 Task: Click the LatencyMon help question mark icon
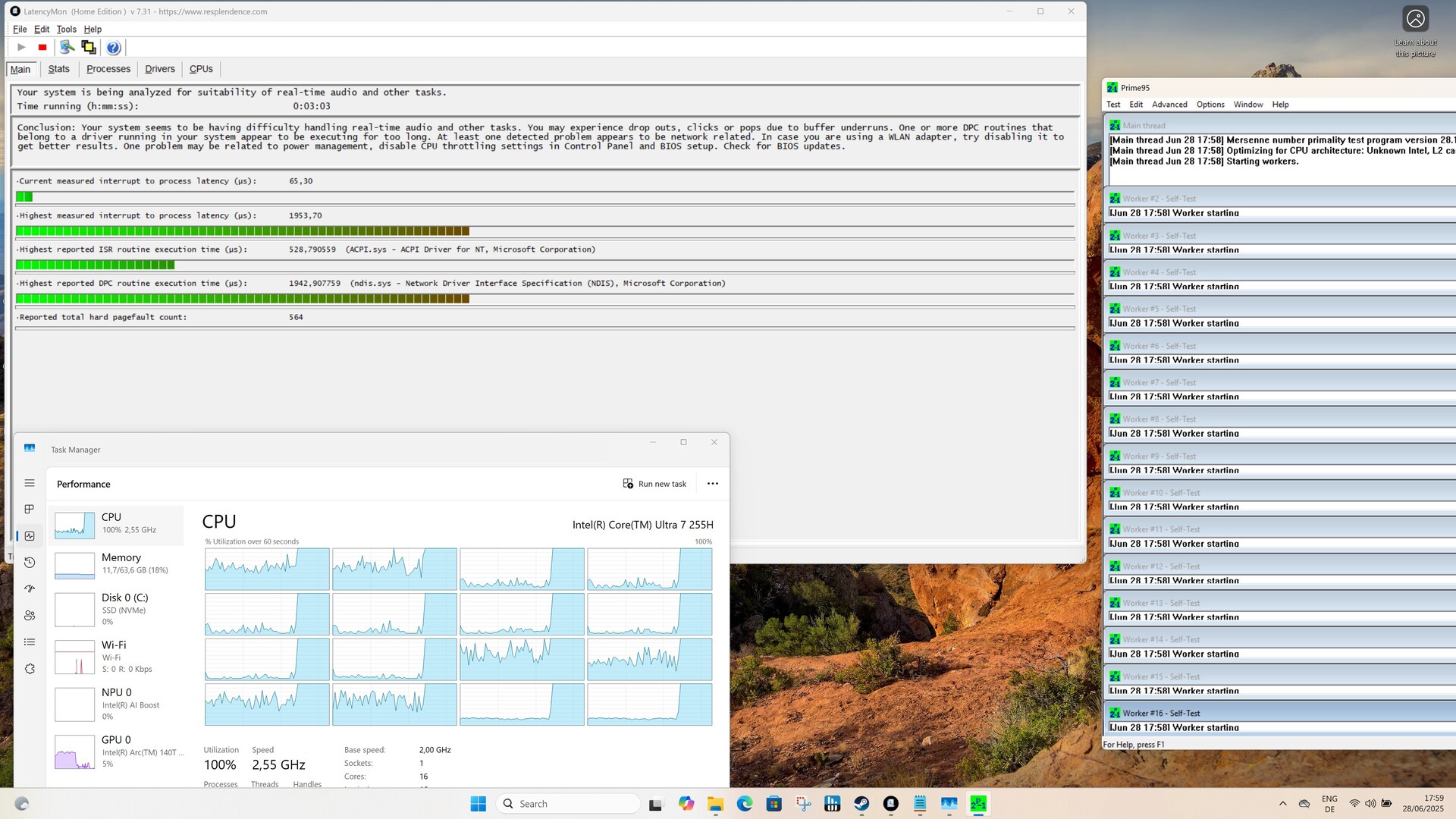113,48
